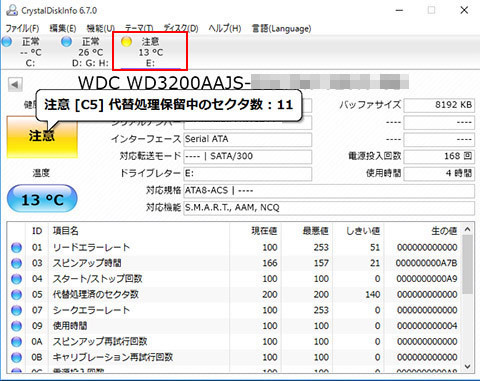Screen dimensions: 480x381
Task: Select the スタート/ストップ回数 row text
Action: (97, 279)
